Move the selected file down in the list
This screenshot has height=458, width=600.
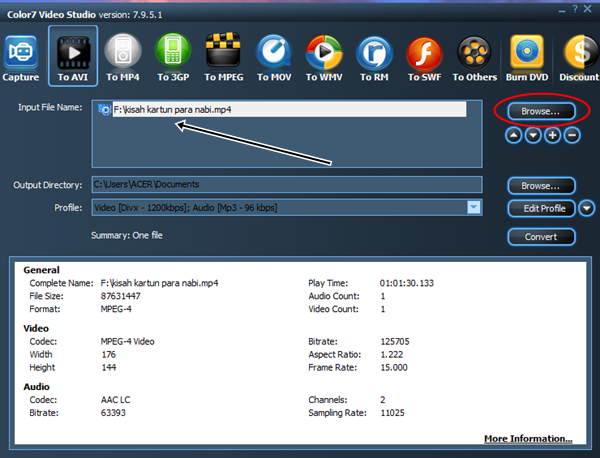click(533, 135)
